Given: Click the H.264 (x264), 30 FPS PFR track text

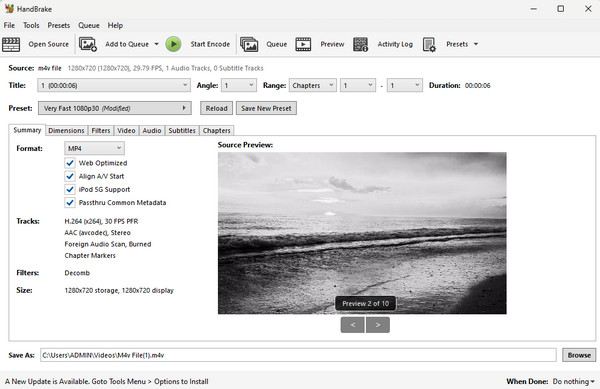Looking at the screenshot, I should coord(101,221).
